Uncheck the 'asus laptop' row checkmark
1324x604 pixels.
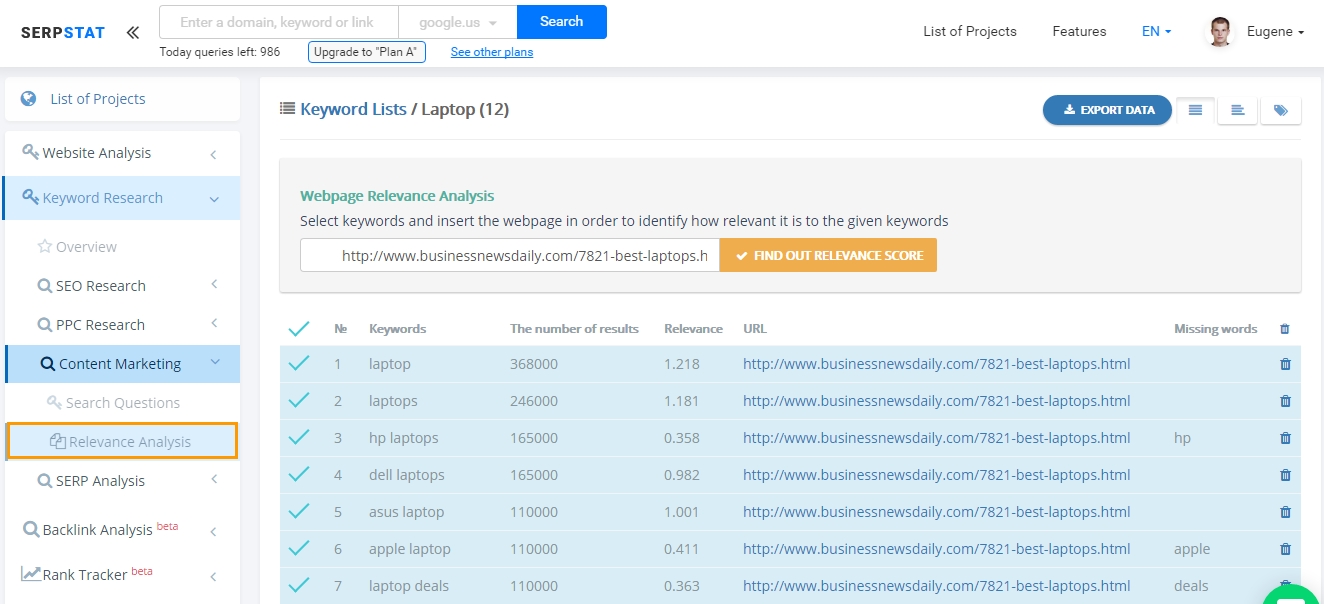pos(299,512)
